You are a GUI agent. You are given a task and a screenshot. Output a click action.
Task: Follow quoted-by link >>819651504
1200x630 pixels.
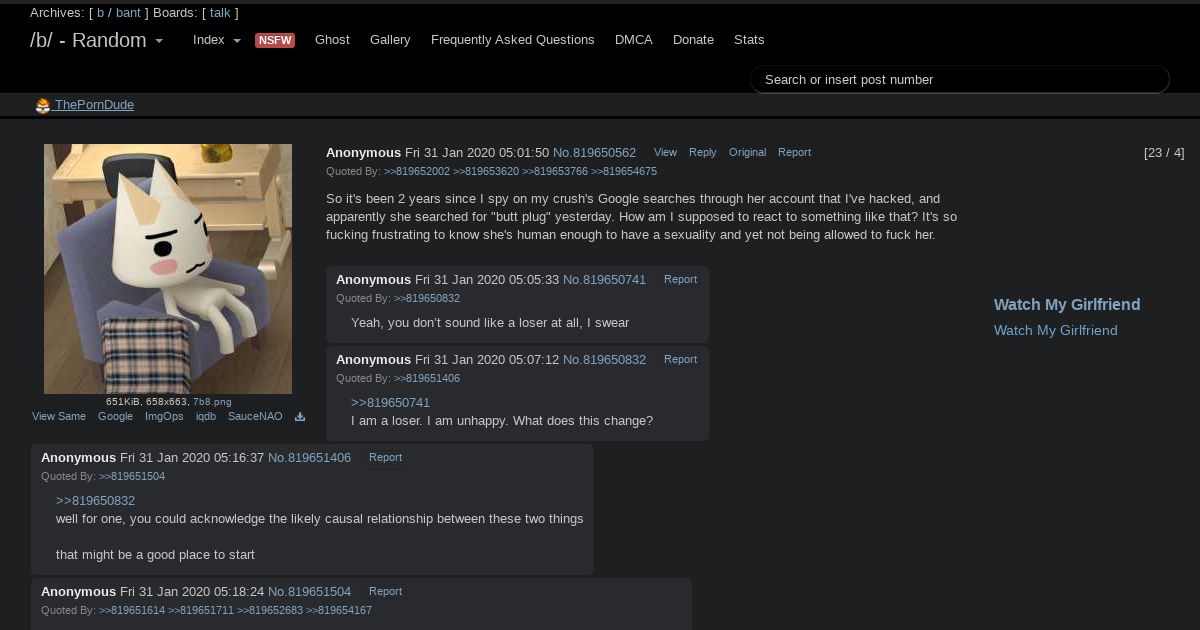pyautogui.click(x=132, y=477)
